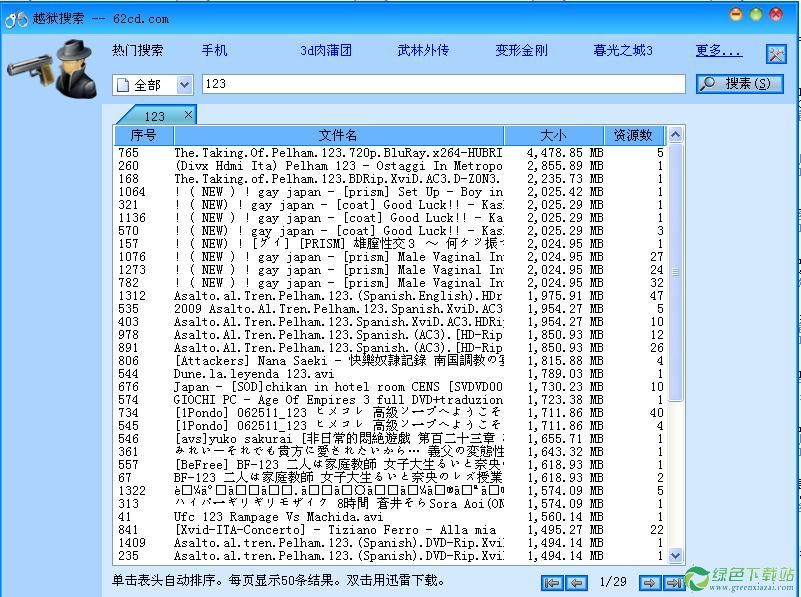Click the 搜索(S) search button
This screenshot has height=597, width=801.
point(739,83)
